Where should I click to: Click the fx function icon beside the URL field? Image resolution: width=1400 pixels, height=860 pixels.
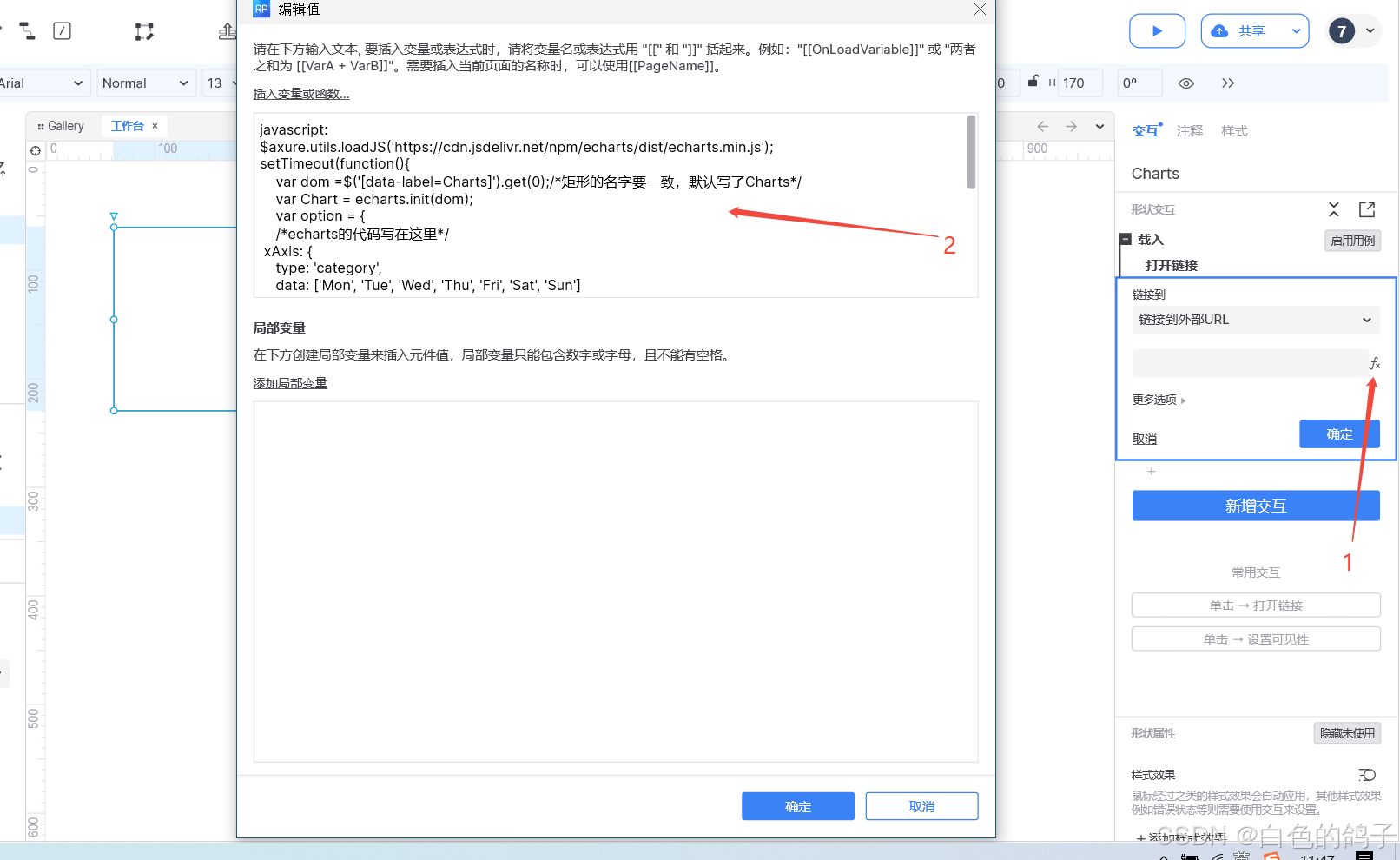(1374, 363)
